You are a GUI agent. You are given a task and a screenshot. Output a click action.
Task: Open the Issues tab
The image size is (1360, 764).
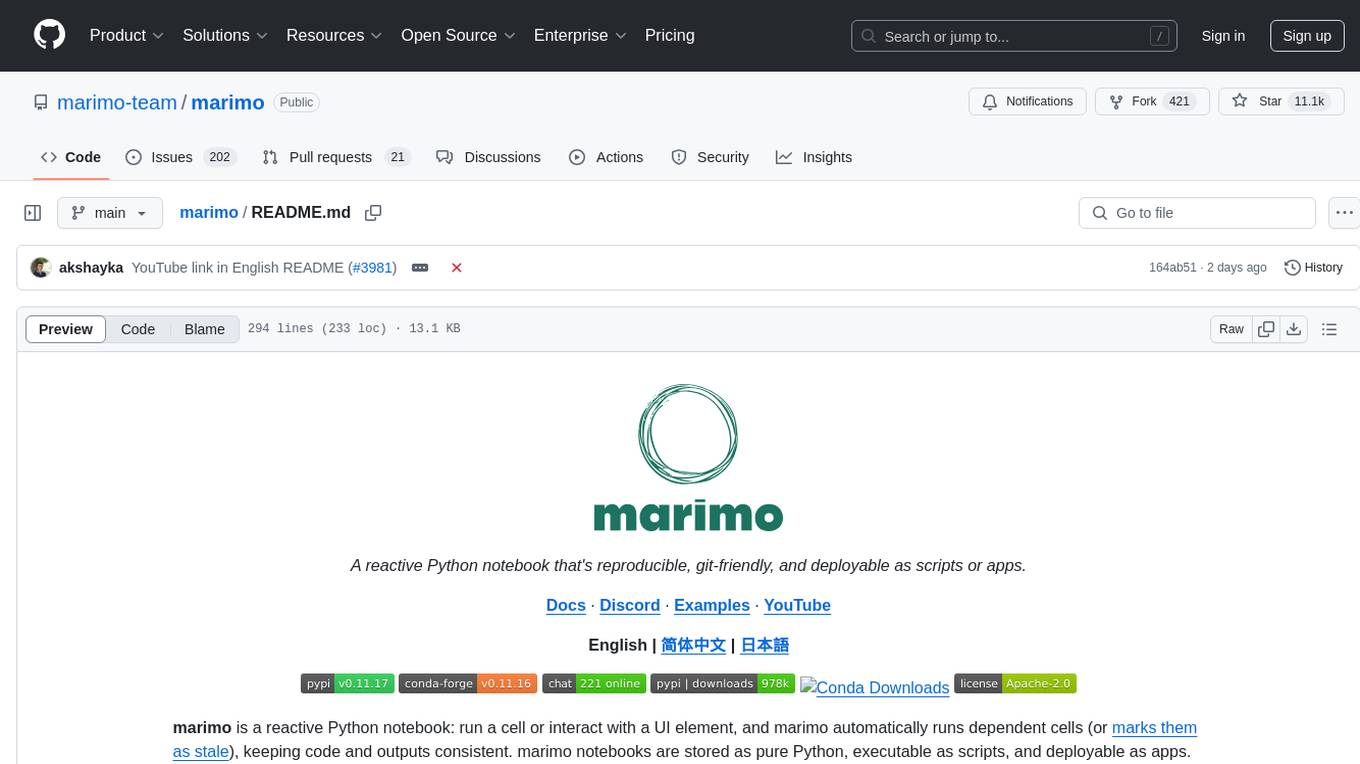[x=180, y=157]
